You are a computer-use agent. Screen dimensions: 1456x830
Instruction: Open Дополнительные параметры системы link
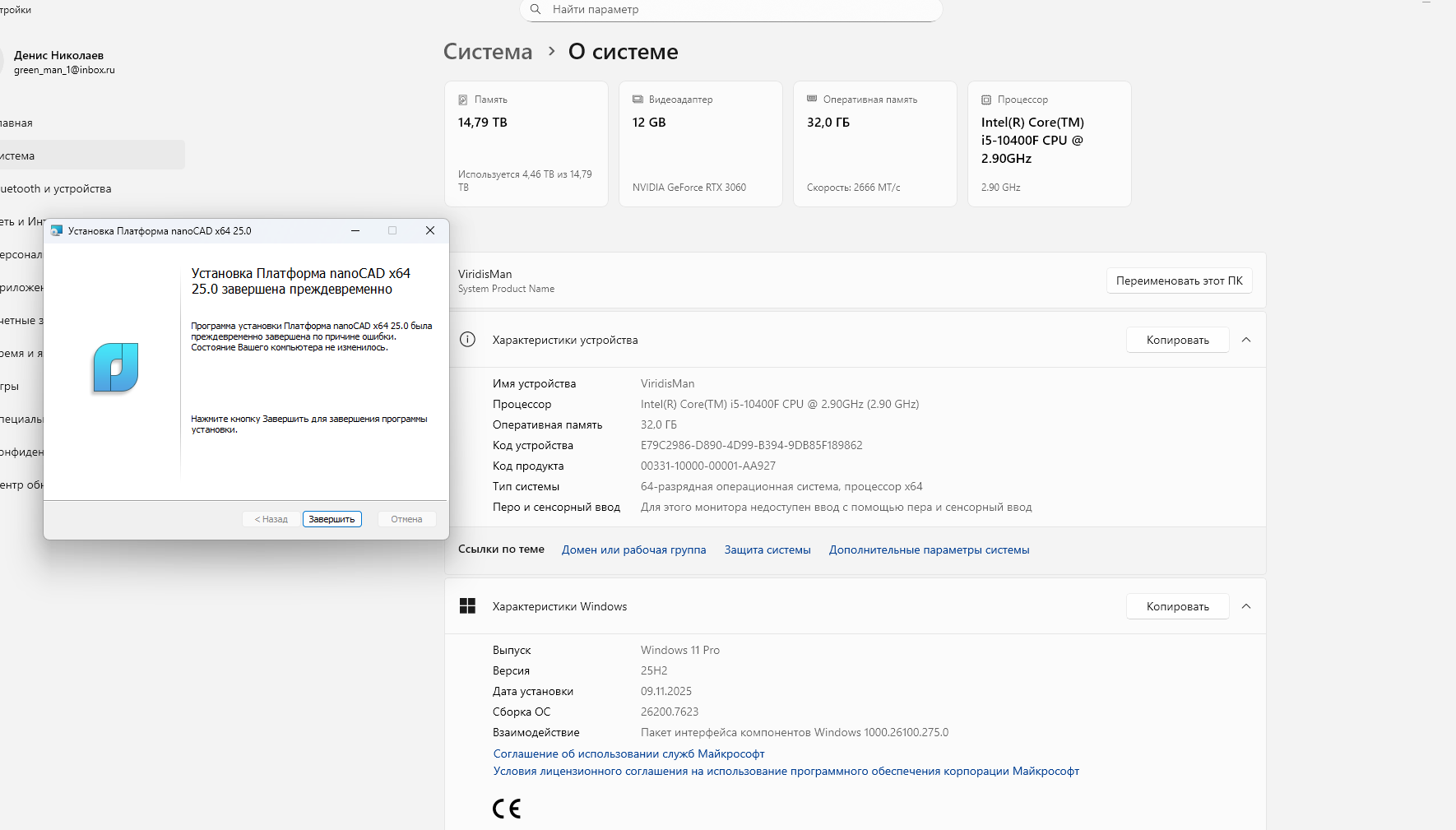coord(929,549)
